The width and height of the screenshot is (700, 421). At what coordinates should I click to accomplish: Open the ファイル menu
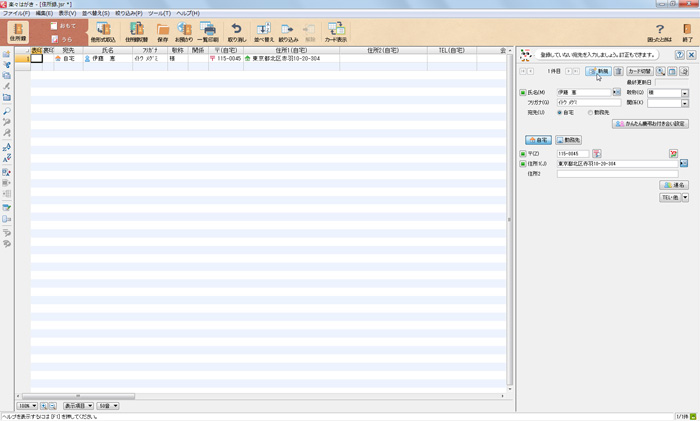[16, 13]
